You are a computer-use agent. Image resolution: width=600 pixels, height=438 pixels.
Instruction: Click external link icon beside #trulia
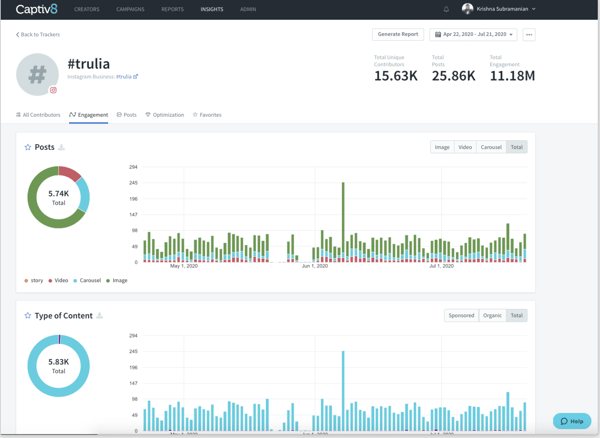135,77
